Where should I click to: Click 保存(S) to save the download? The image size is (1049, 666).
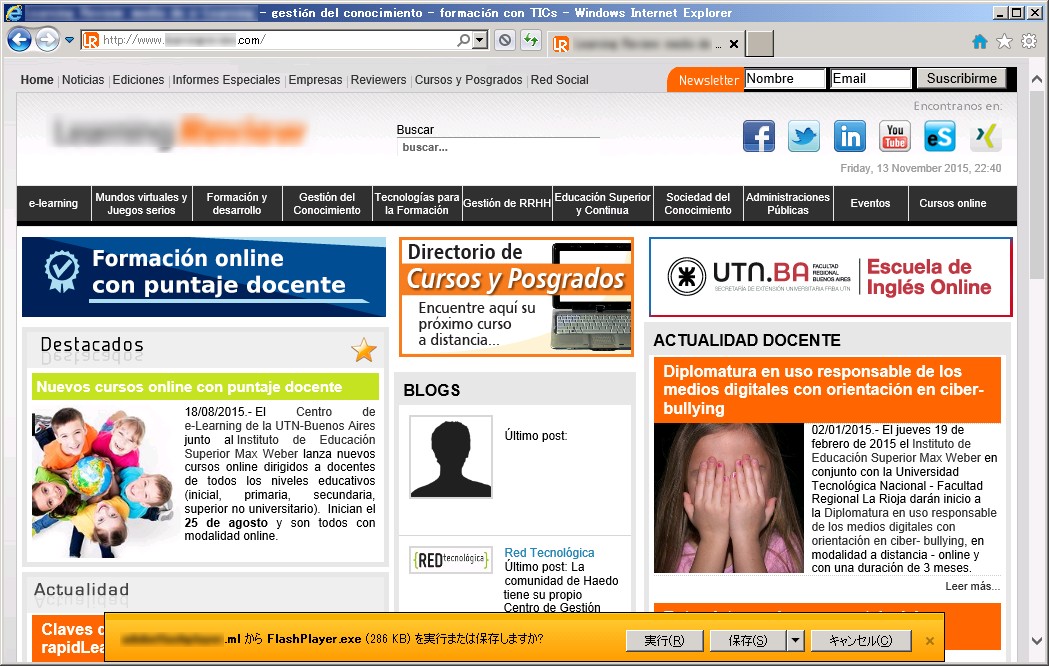coord(748,641)
